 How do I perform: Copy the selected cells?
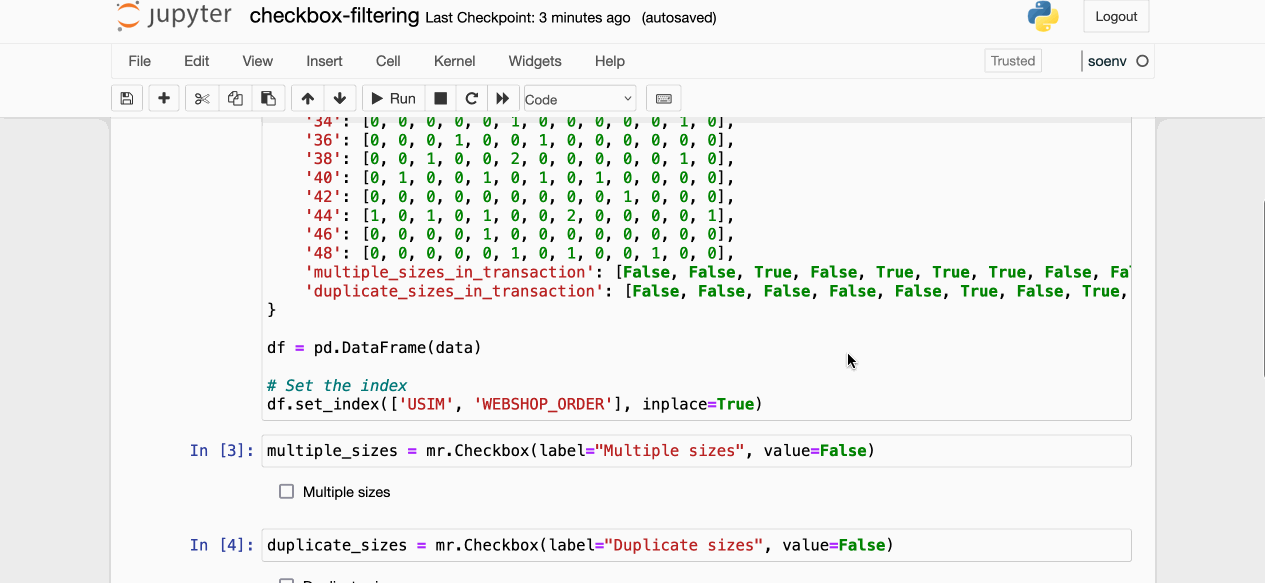(235, 97)
